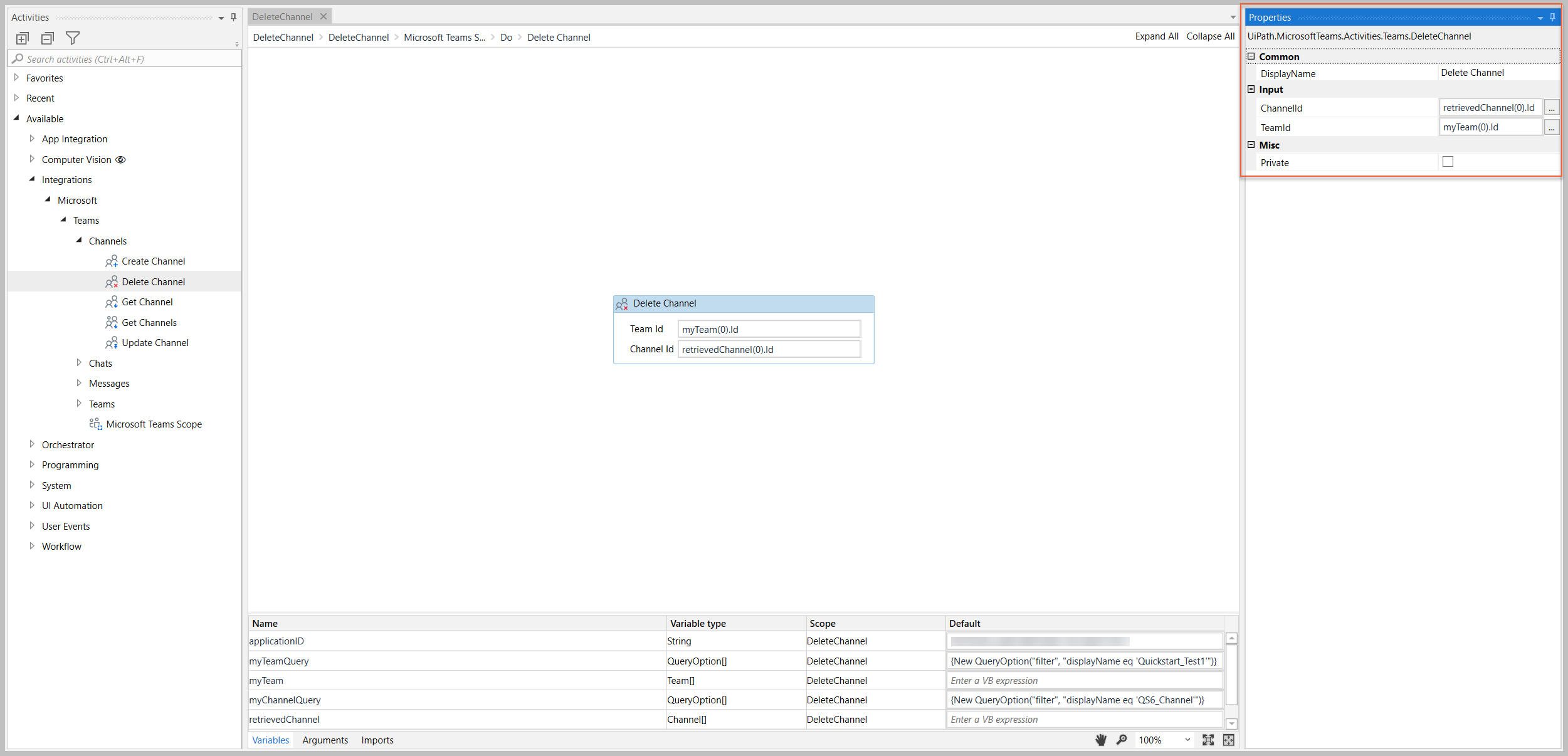
Task: Expand the App Integration node
Action: tap(33, 139)
